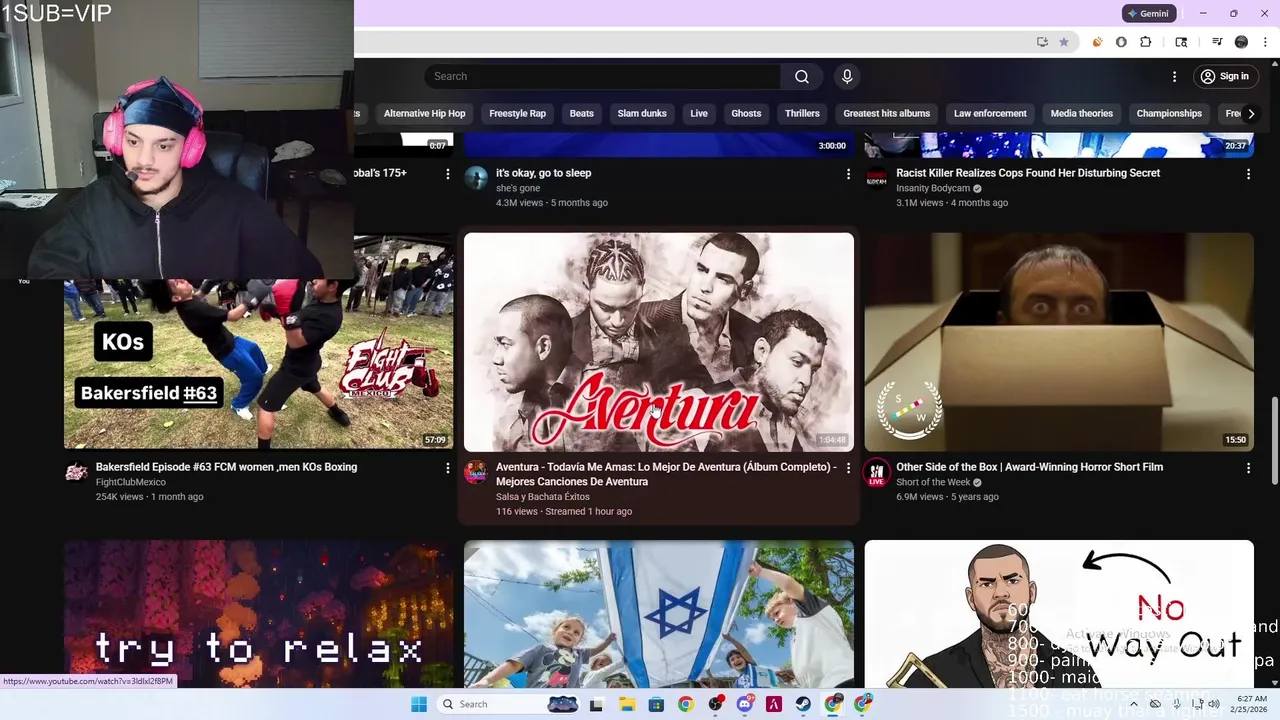This screenshot has width=1280, height=720.
Task: Expand hidden system tray icons chevron
Action: coord(1133,704)
